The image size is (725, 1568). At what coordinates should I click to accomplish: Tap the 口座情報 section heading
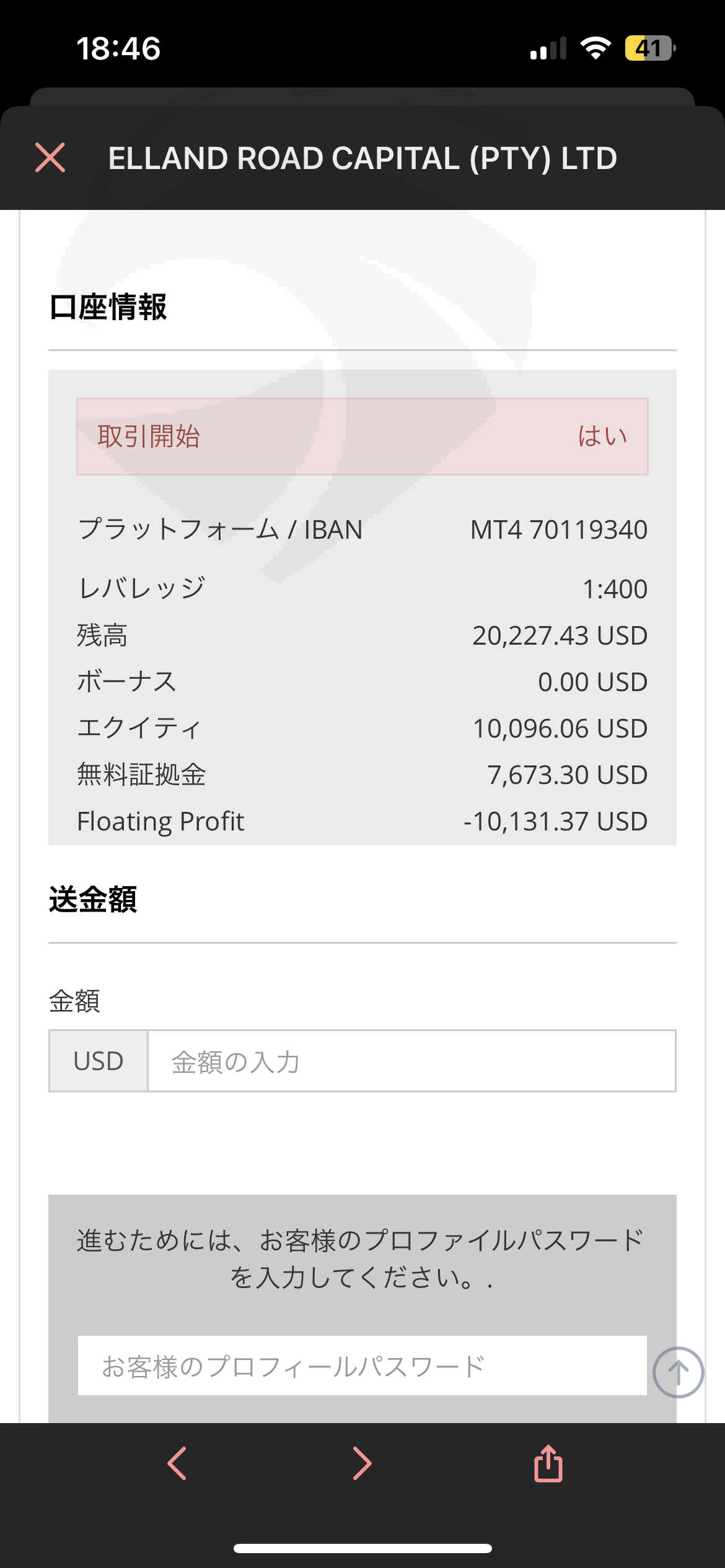tap(108, 307)
